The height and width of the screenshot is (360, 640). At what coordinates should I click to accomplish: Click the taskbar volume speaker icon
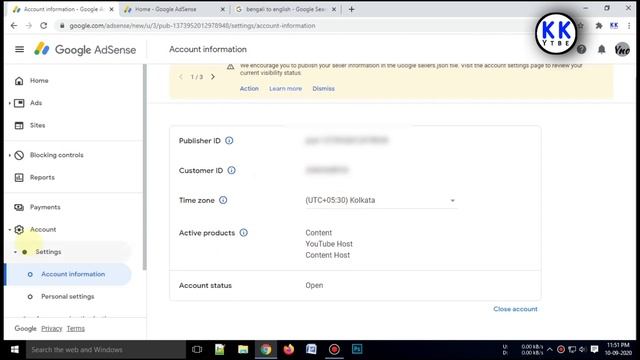tap(582, 350)
